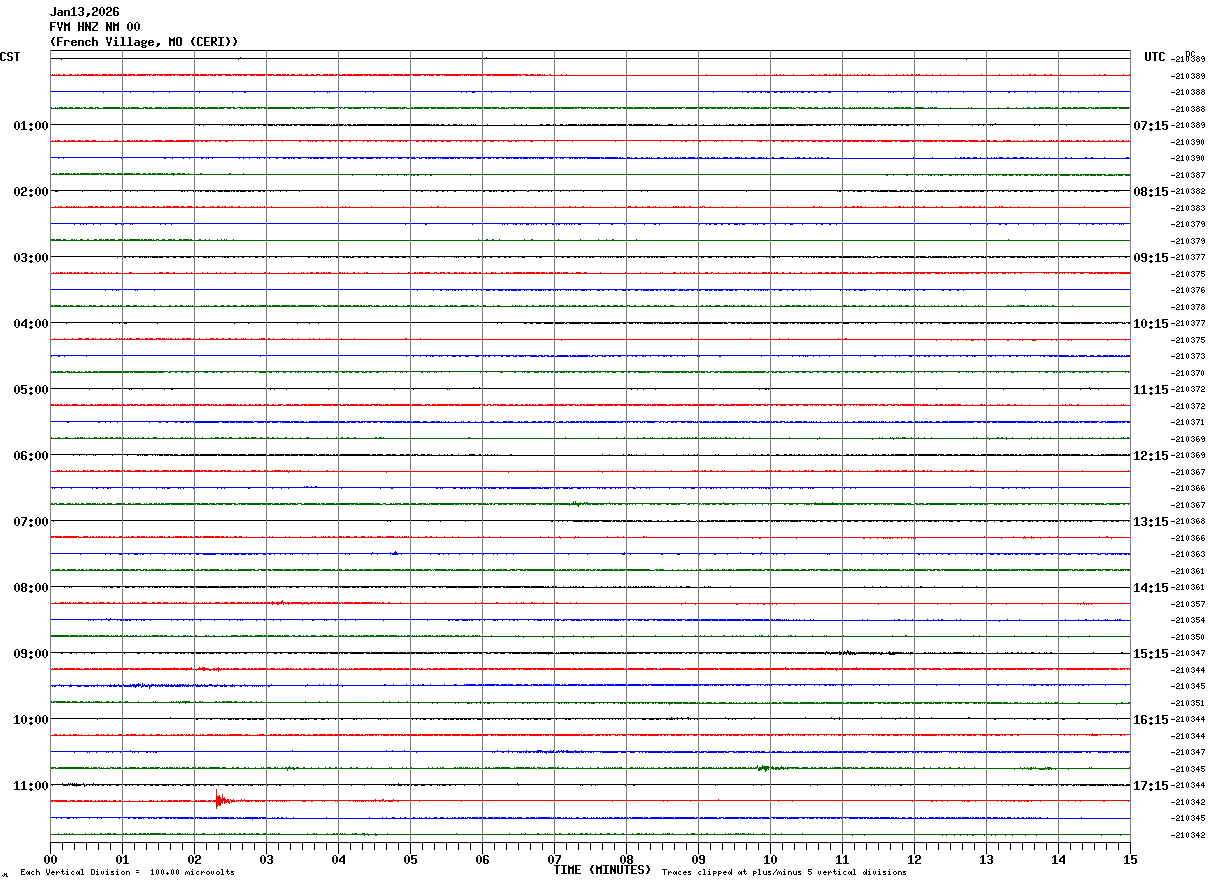Click the UTC timezone label

pyautogui.click(x=1155, y=57)
